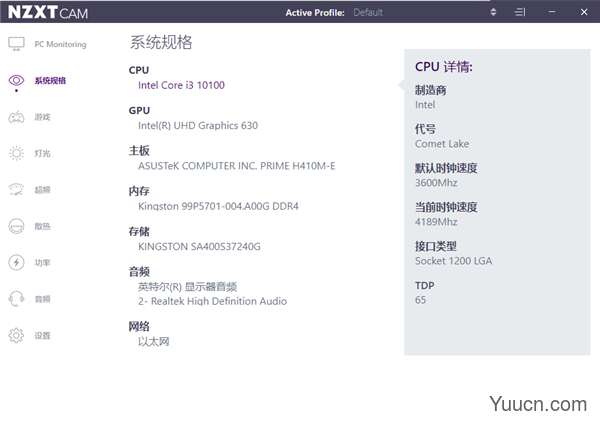Open the 灯光 sidebar label
This screenshot has width=600, height=434.
42,153
